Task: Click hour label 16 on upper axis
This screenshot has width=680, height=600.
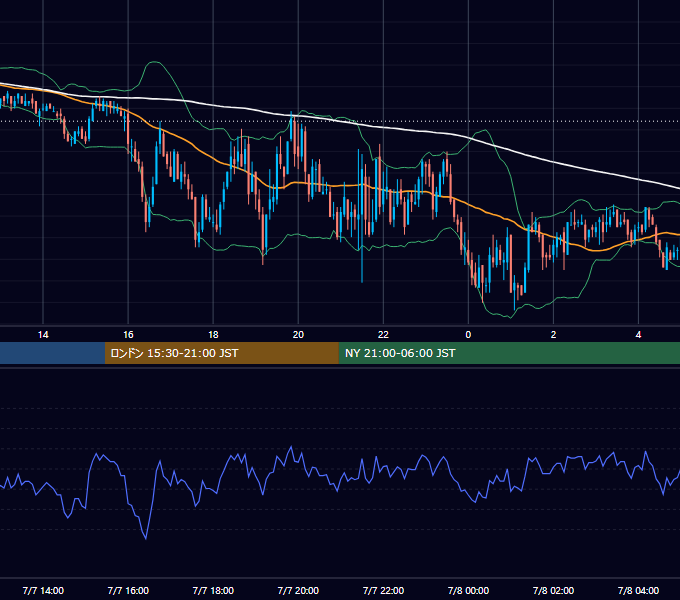Action: (128, 335)
